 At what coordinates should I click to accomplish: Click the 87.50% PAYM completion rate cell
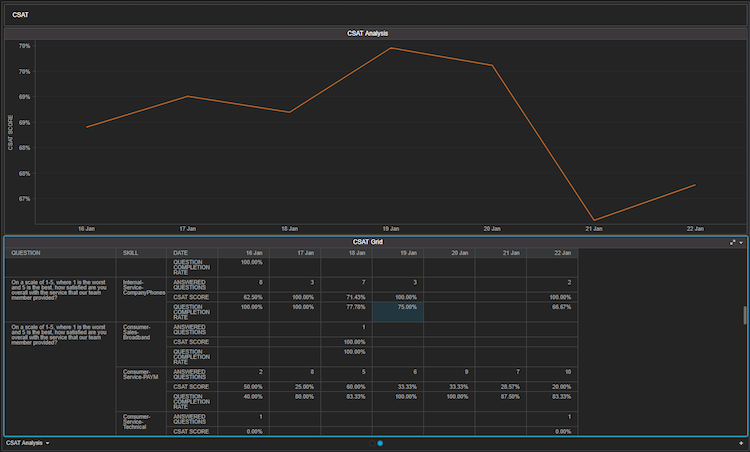coord(501,401)
